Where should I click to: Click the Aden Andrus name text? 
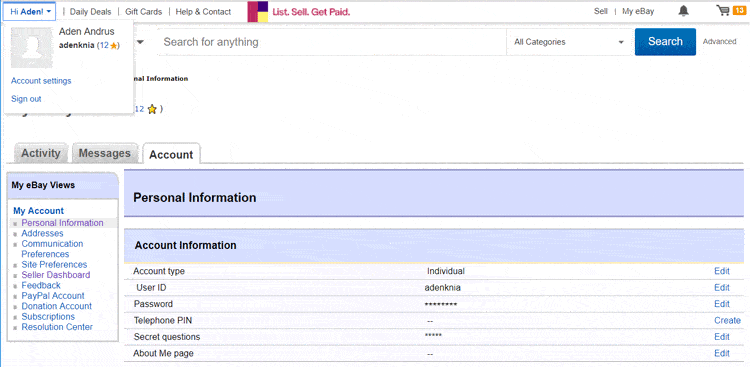coord(87,32)
